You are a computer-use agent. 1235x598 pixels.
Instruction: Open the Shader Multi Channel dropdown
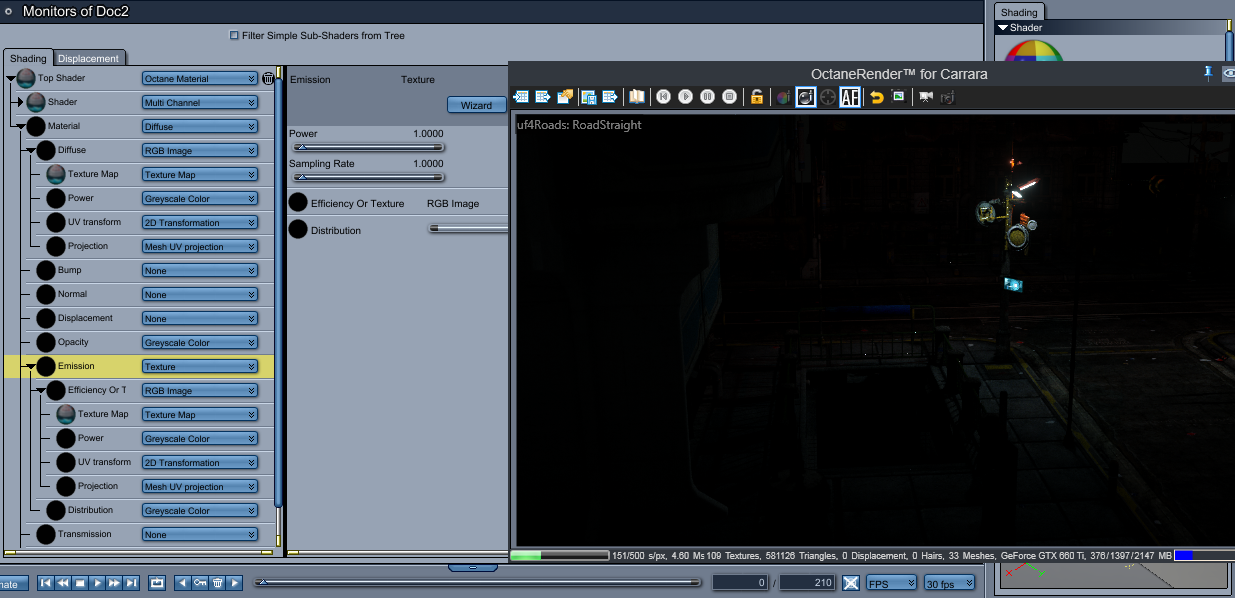(200, 102)
